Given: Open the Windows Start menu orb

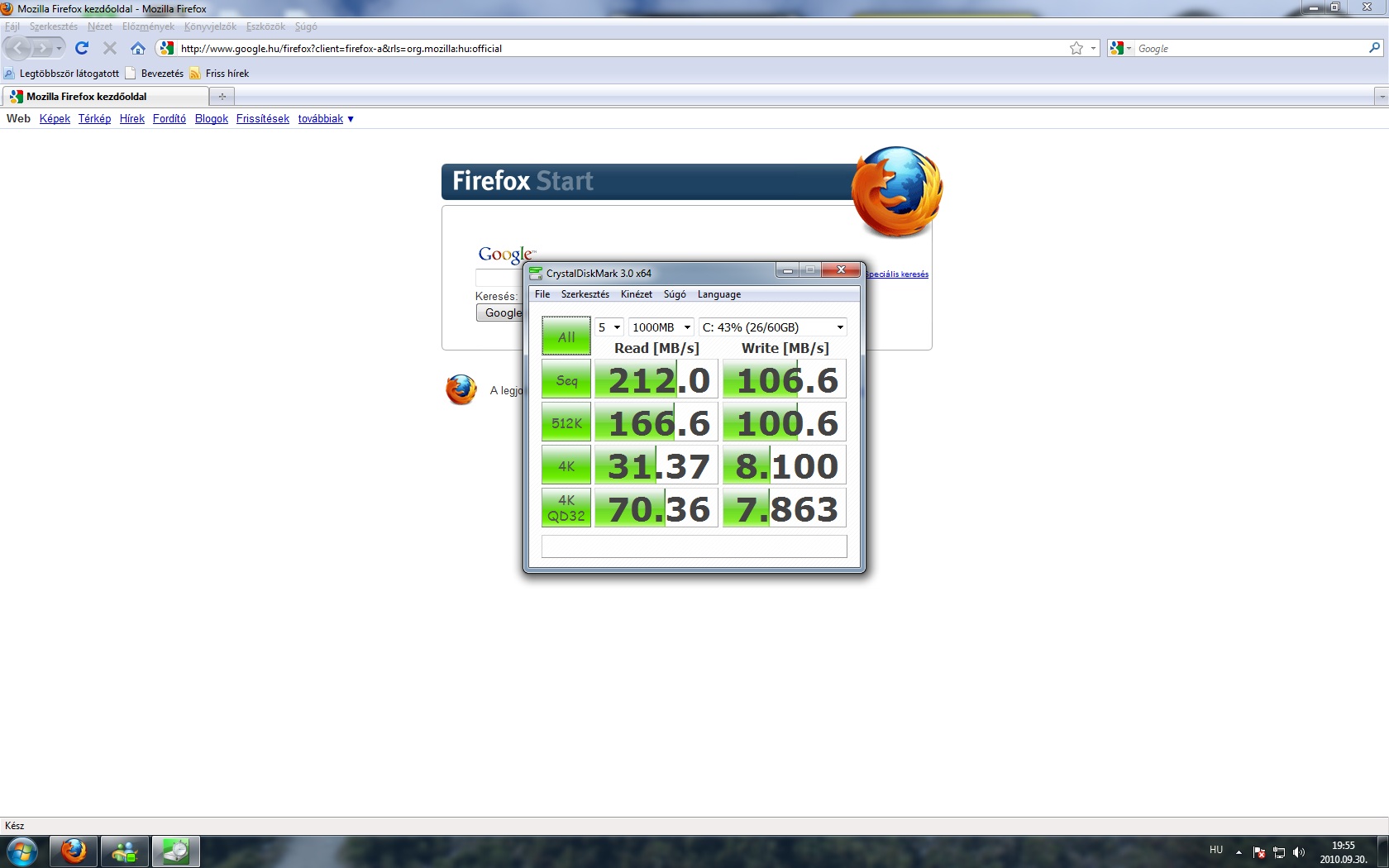Looking at the screenshot, I should click(22, 851).
